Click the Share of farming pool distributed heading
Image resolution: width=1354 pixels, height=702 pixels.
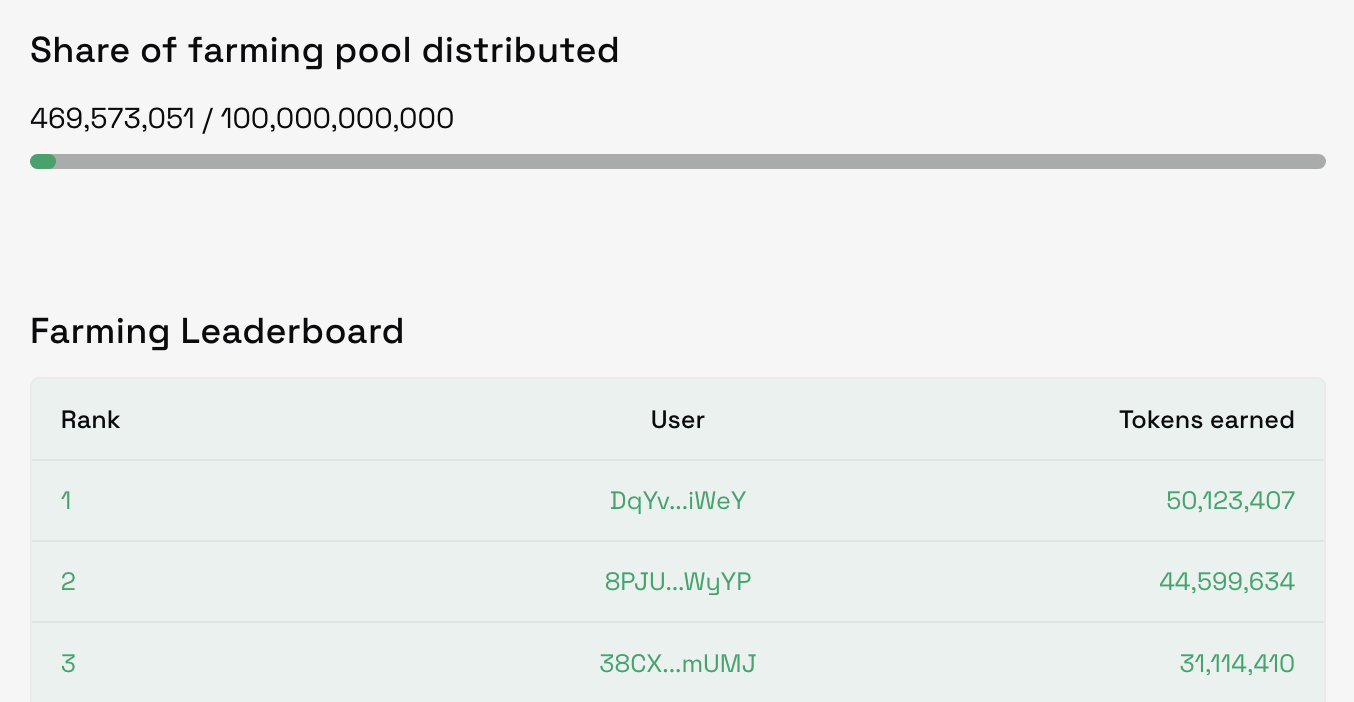click(324, 50)
